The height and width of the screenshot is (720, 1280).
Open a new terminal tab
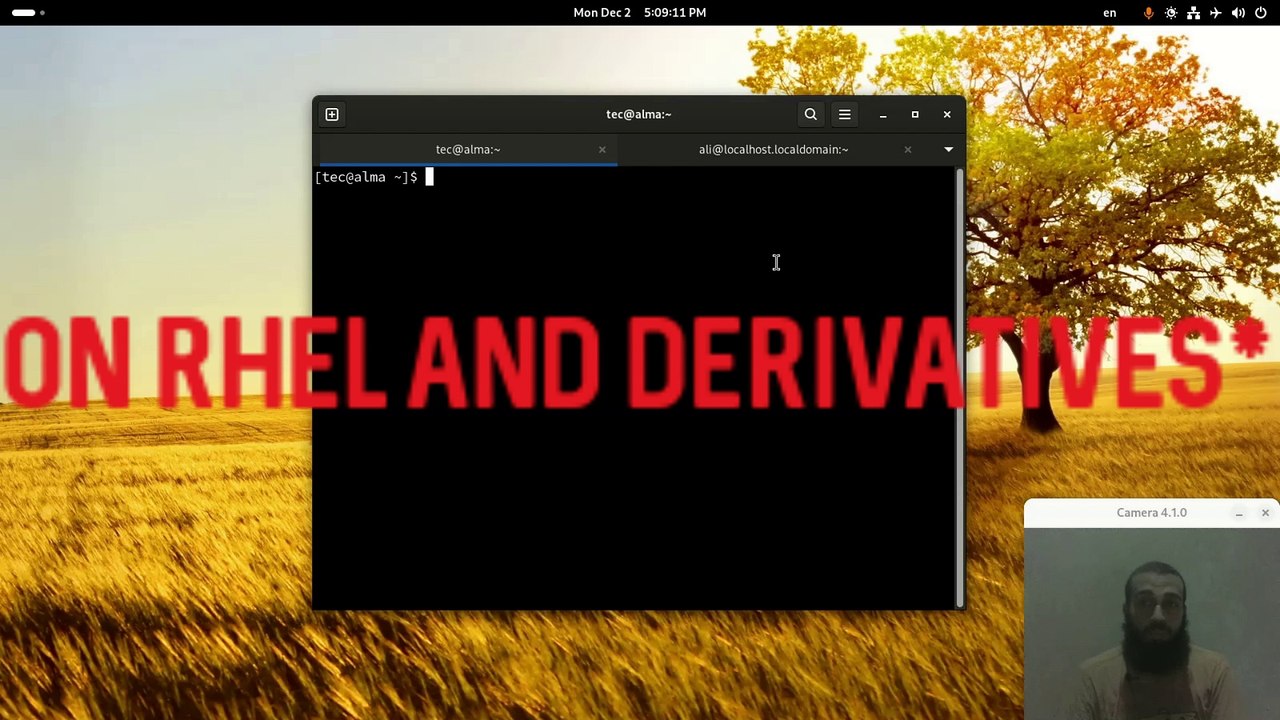tap(332, 114)
